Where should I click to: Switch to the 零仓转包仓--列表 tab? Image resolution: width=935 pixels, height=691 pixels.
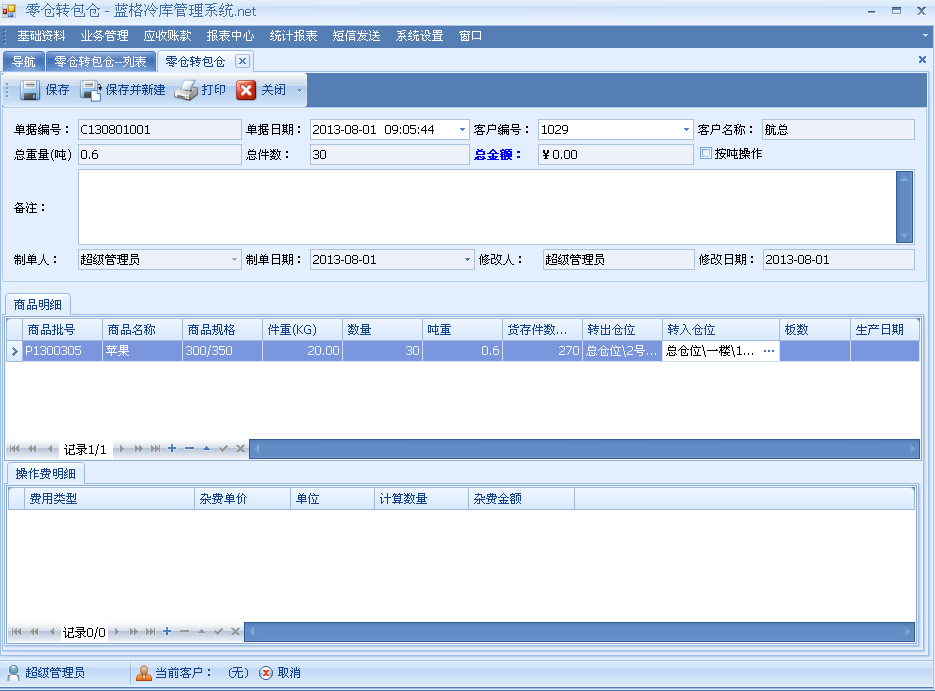[100, 62]
